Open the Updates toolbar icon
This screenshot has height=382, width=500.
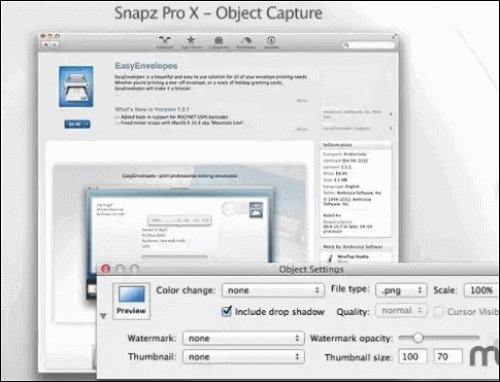pos(271,42)
